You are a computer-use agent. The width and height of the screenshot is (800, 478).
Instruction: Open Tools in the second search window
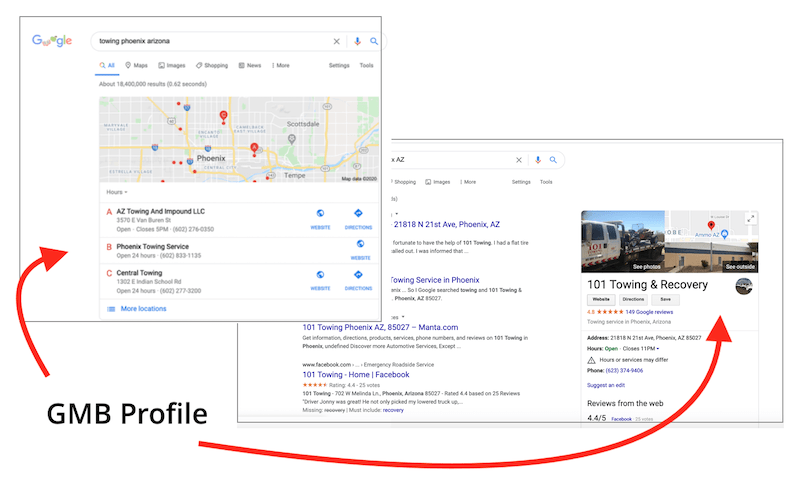point(546,182)
